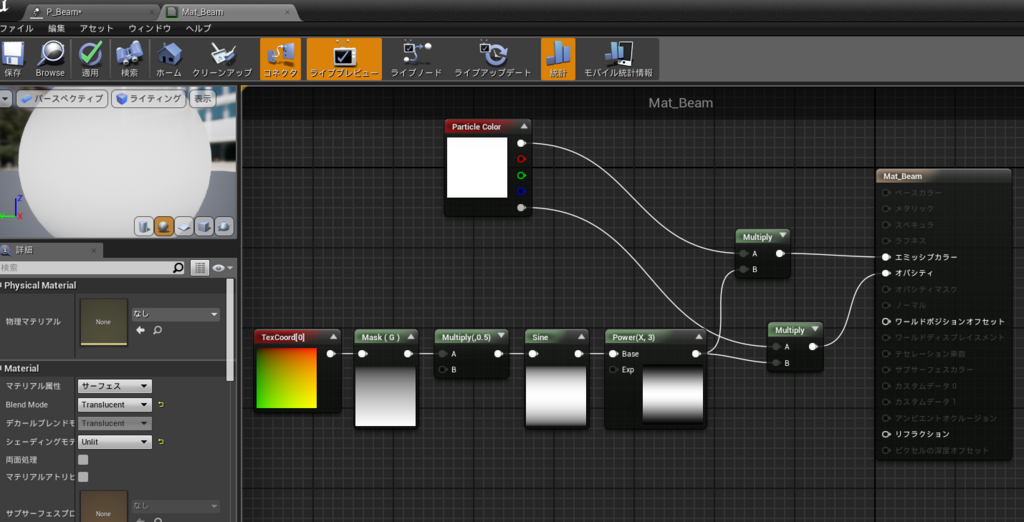Click Particle Color white preview swatch
This screenshot has height=522, width=1024.
click(477, 167)
